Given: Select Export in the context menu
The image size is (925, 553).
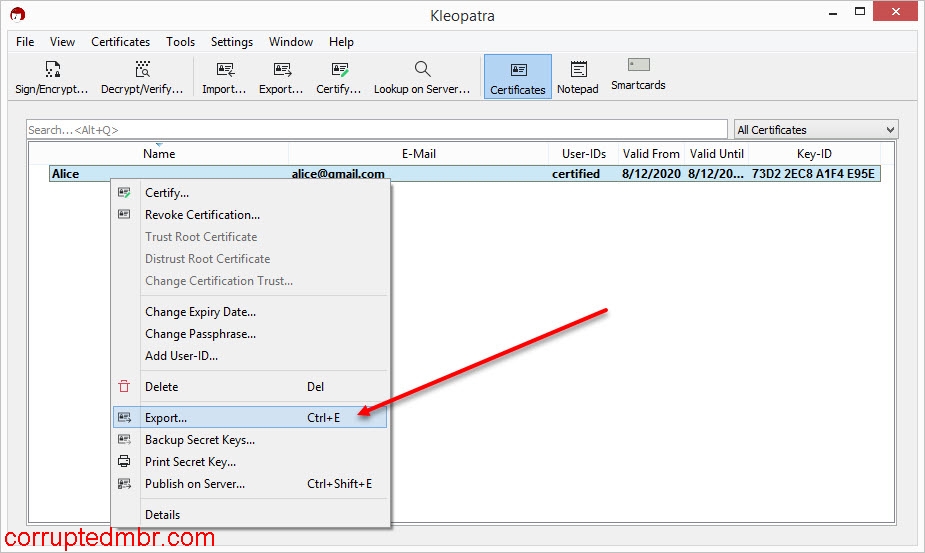Looking at the screenshot, I should 166,417.
